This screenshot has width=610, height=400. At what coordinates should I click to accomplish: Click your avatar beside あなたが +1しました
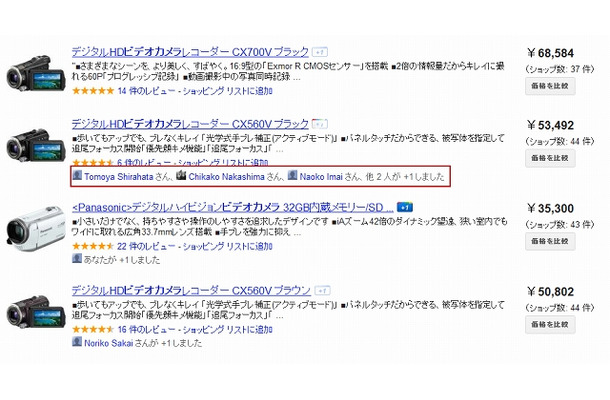pyautogui.click(x=77, y=258)
